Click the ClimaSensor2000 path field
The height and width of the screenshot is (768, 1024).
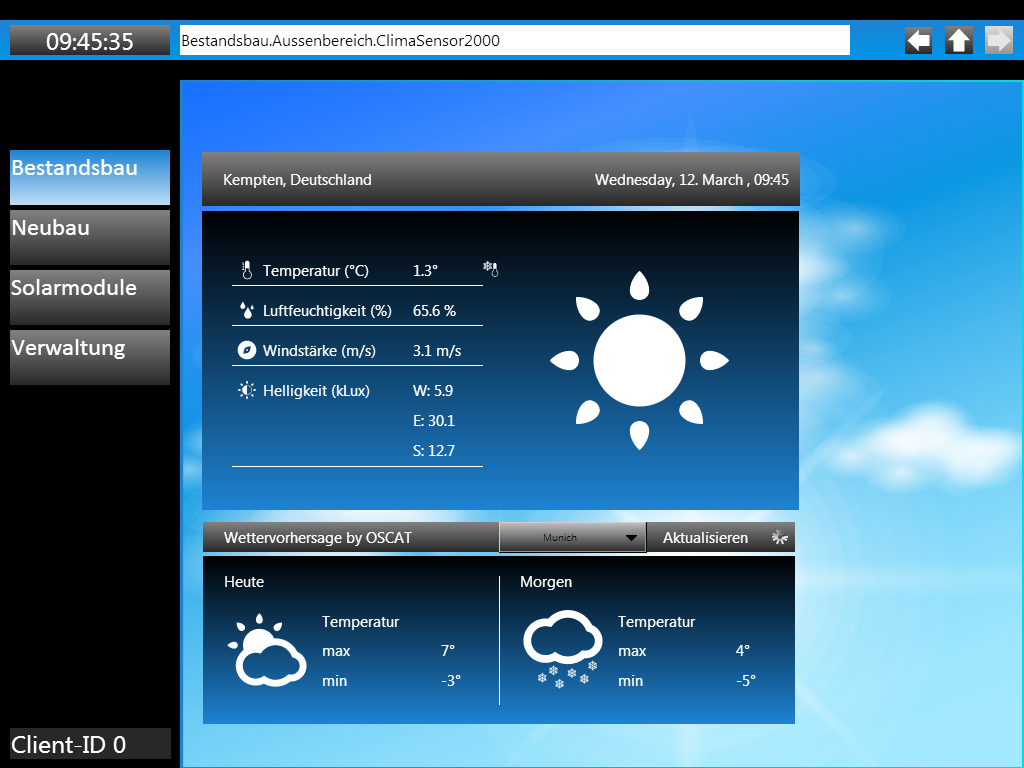click(514, 41)
